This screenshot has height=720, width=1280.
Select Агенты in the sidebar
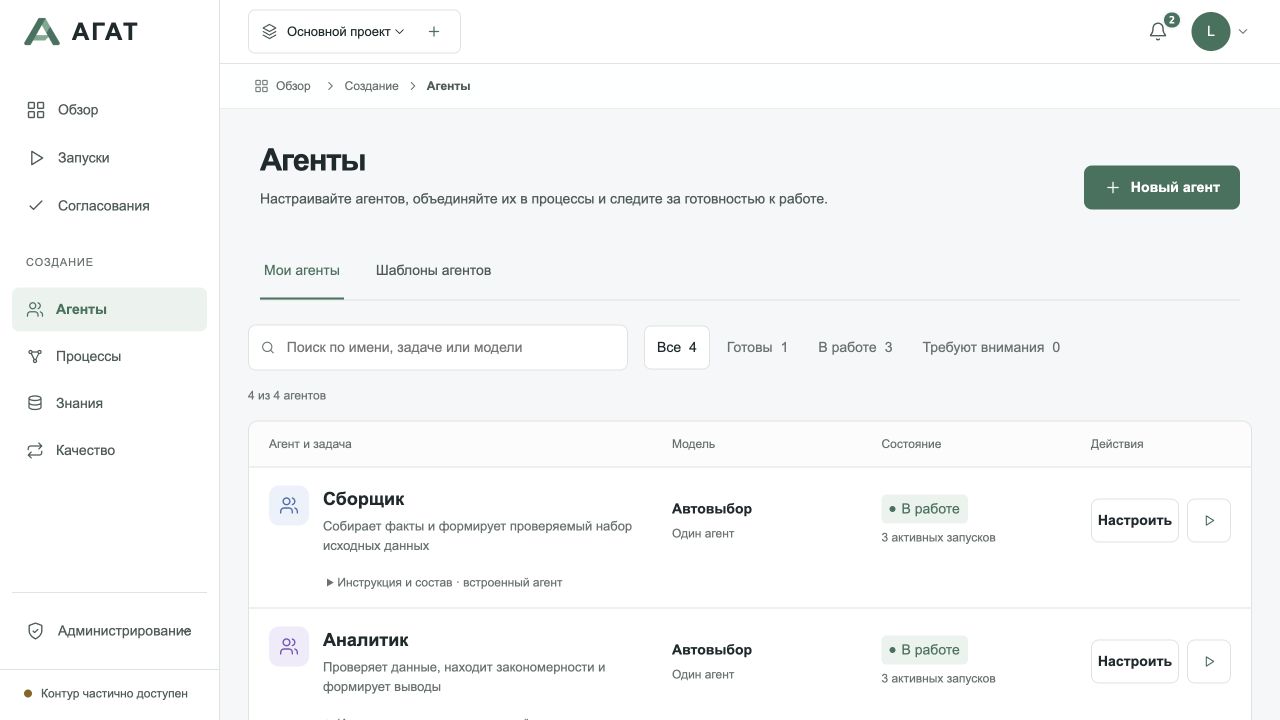109,309
